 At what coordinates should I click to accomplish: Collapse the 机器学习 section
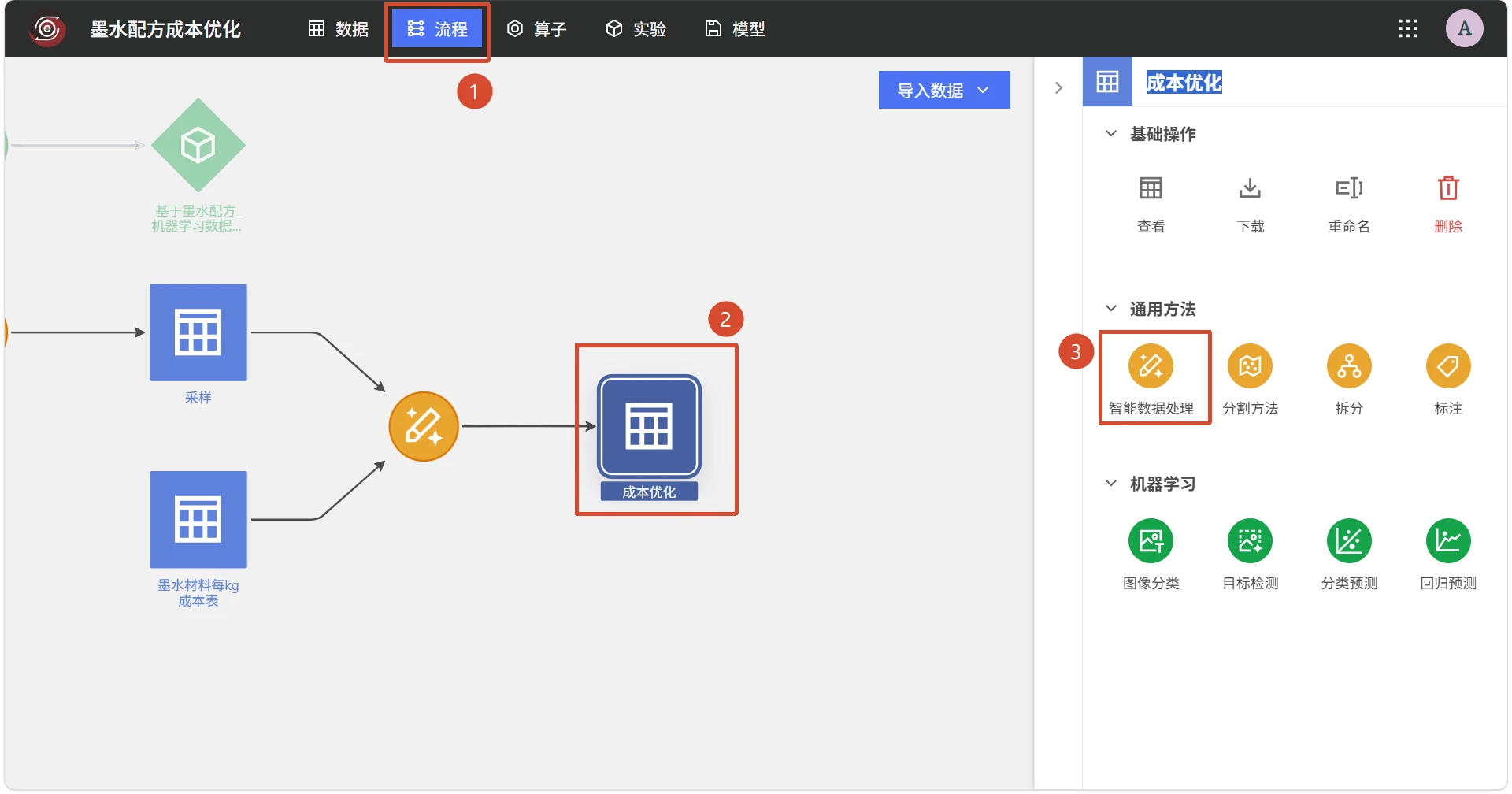click(1110, 484)
